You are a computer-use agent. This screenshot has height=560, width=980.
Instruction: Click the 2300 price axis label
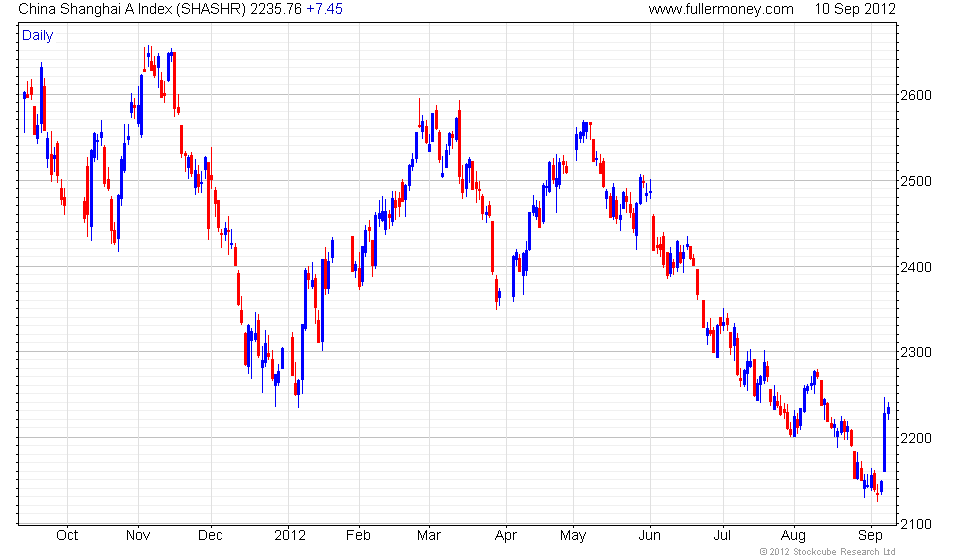pos(916,352)
